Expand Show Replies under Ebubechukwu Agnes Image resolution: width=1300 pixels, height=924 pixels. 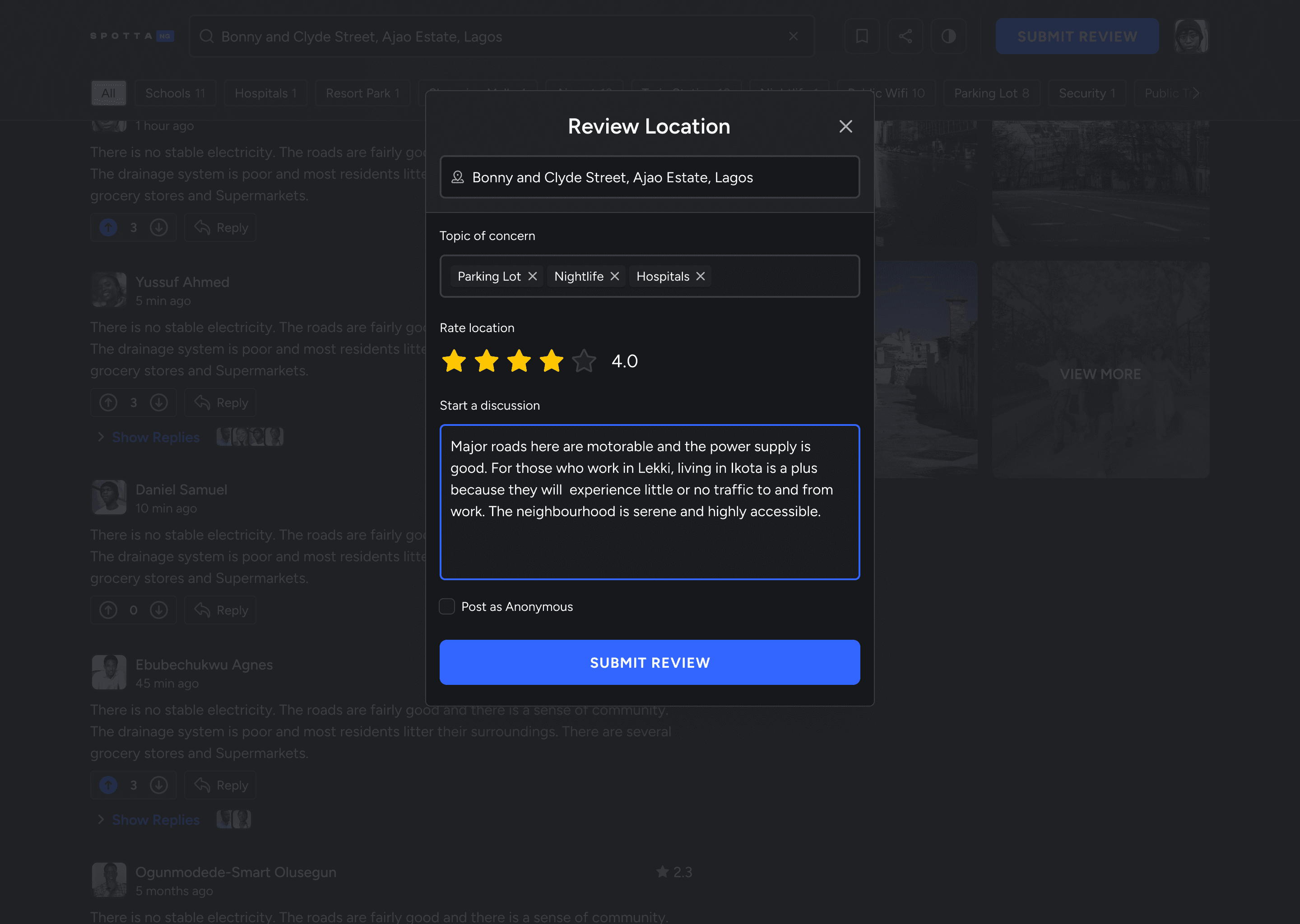155,820
